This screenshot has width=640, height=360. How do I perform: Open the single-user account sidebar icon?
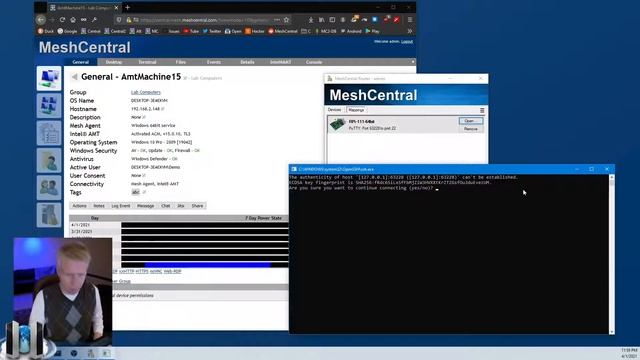[49, 160]
